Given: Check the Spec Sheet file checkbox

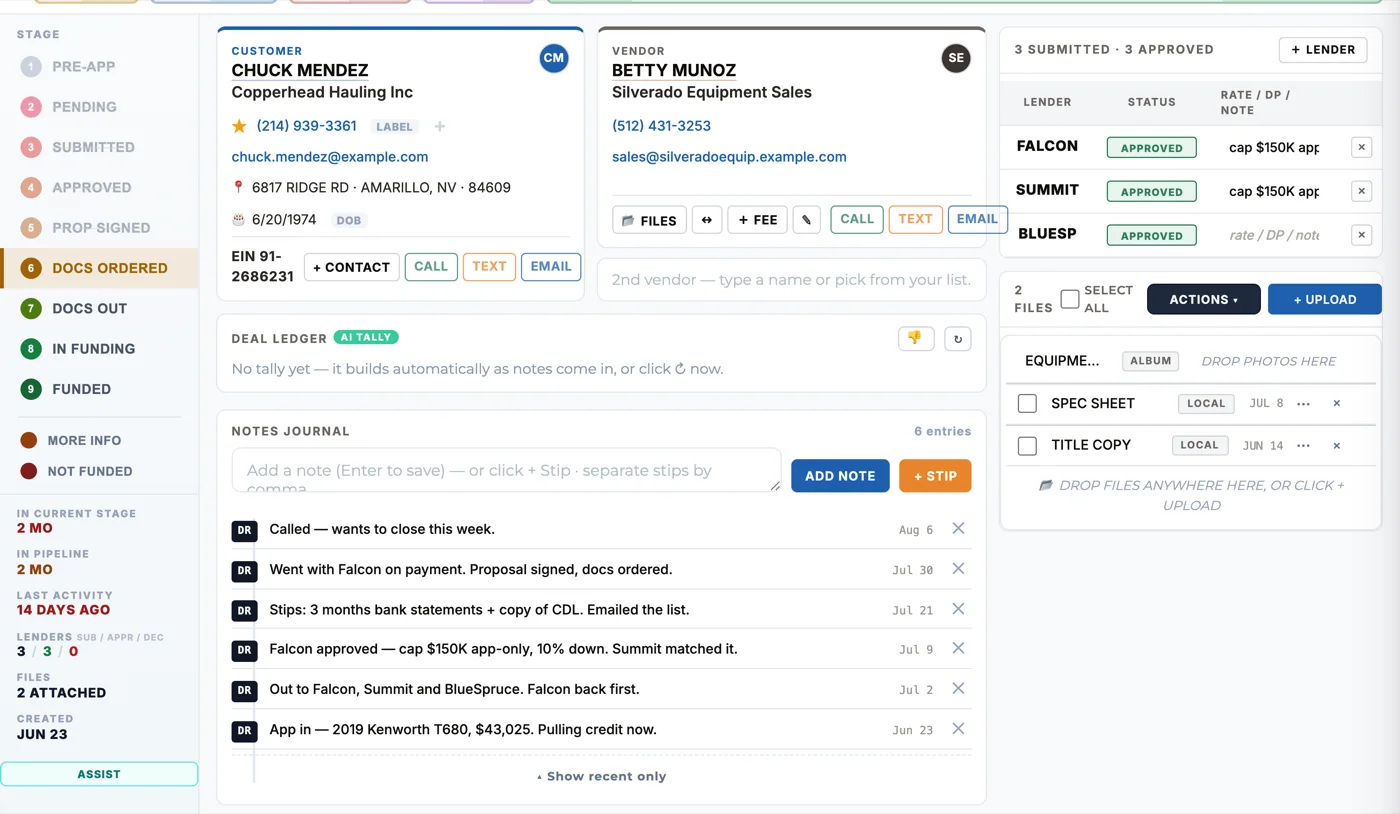Looking at the screenshot, I should [1027, 404].
